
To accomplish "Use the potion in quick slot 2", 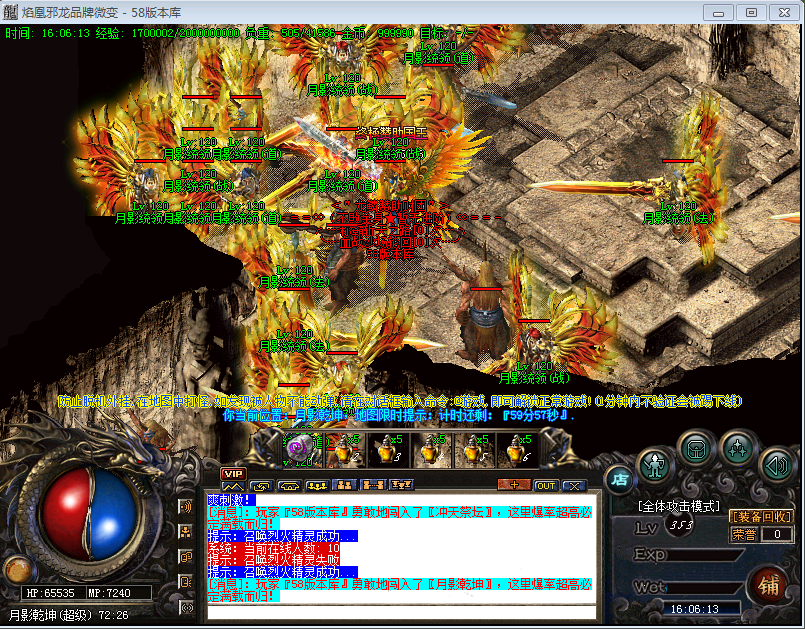I will [345, 450].
